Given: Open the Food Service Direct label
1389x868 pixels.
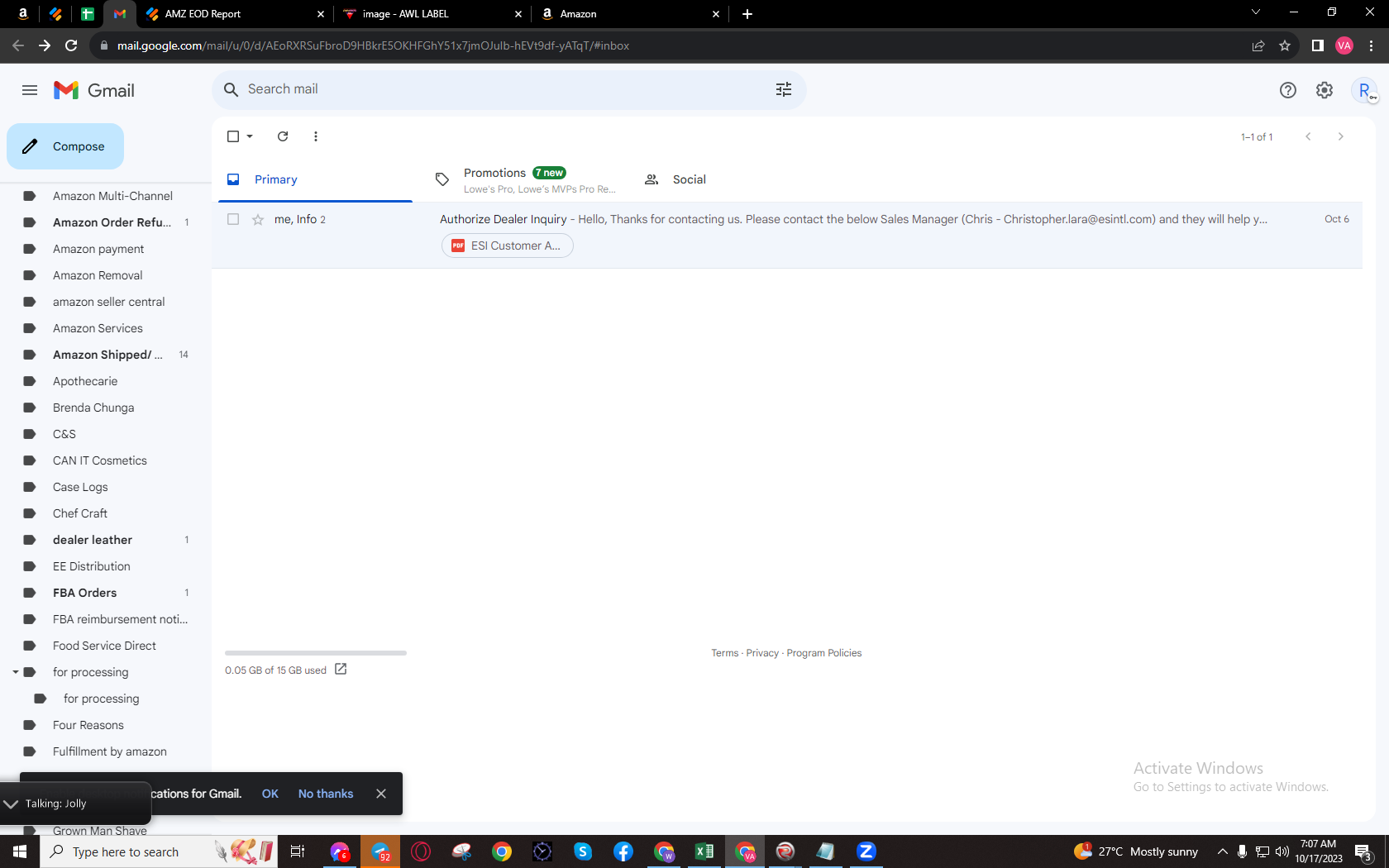Looking at the screenshot, I should pos(106,646).
